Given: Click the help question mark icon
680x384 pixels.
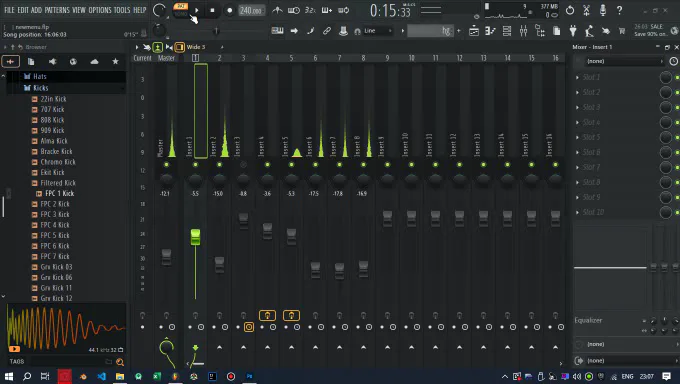Looking at the screenshot, I should click(619, 10).
